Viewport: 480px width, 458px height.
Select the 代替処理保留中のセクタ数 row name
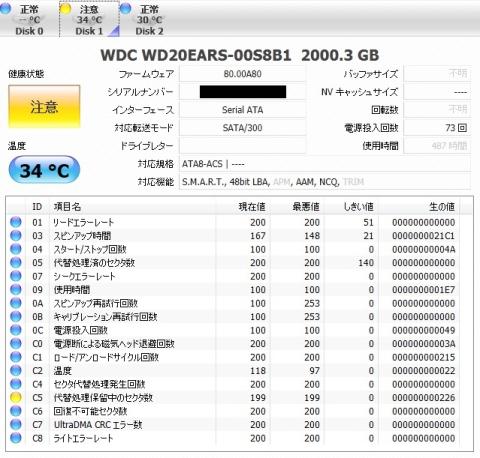point(103,398)
